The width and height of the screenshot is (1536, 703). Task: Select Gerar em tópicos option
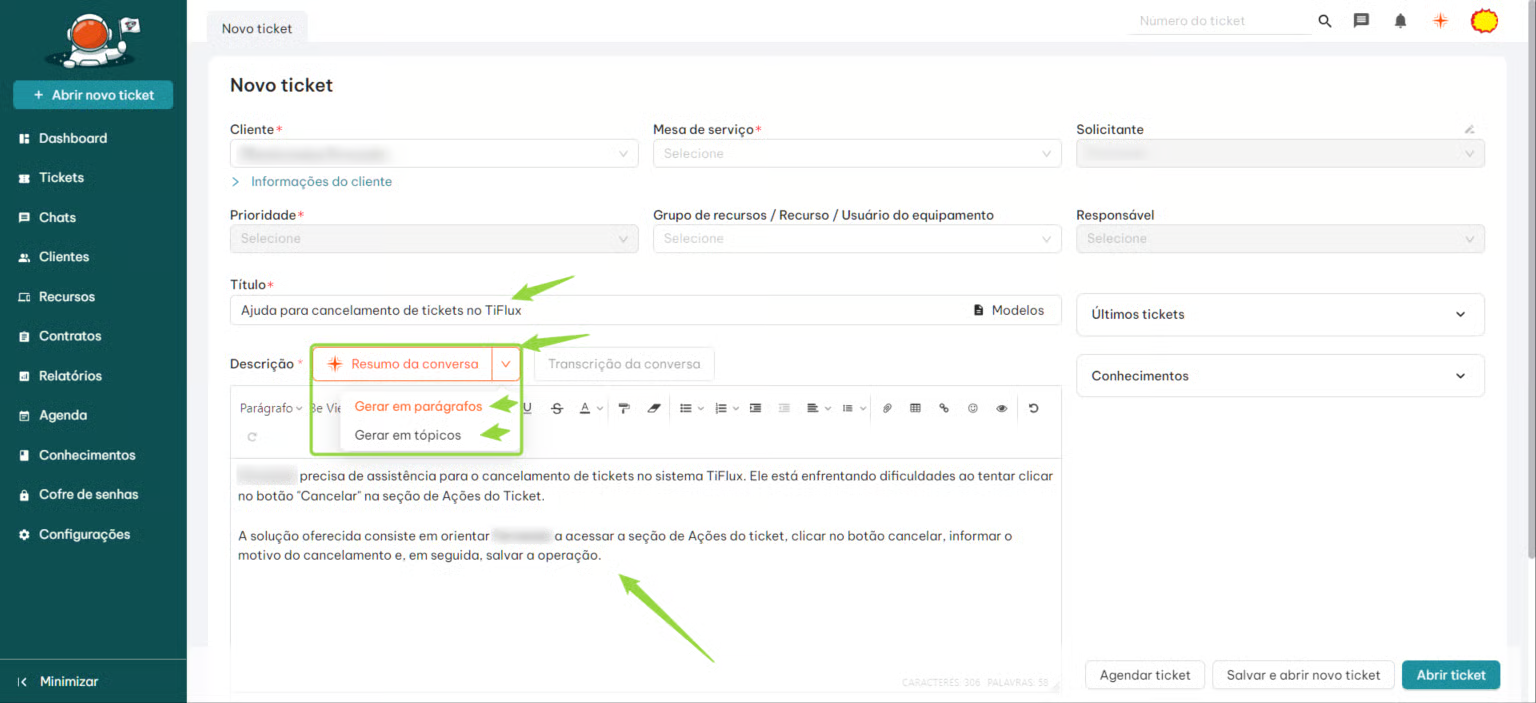point(408,435)
